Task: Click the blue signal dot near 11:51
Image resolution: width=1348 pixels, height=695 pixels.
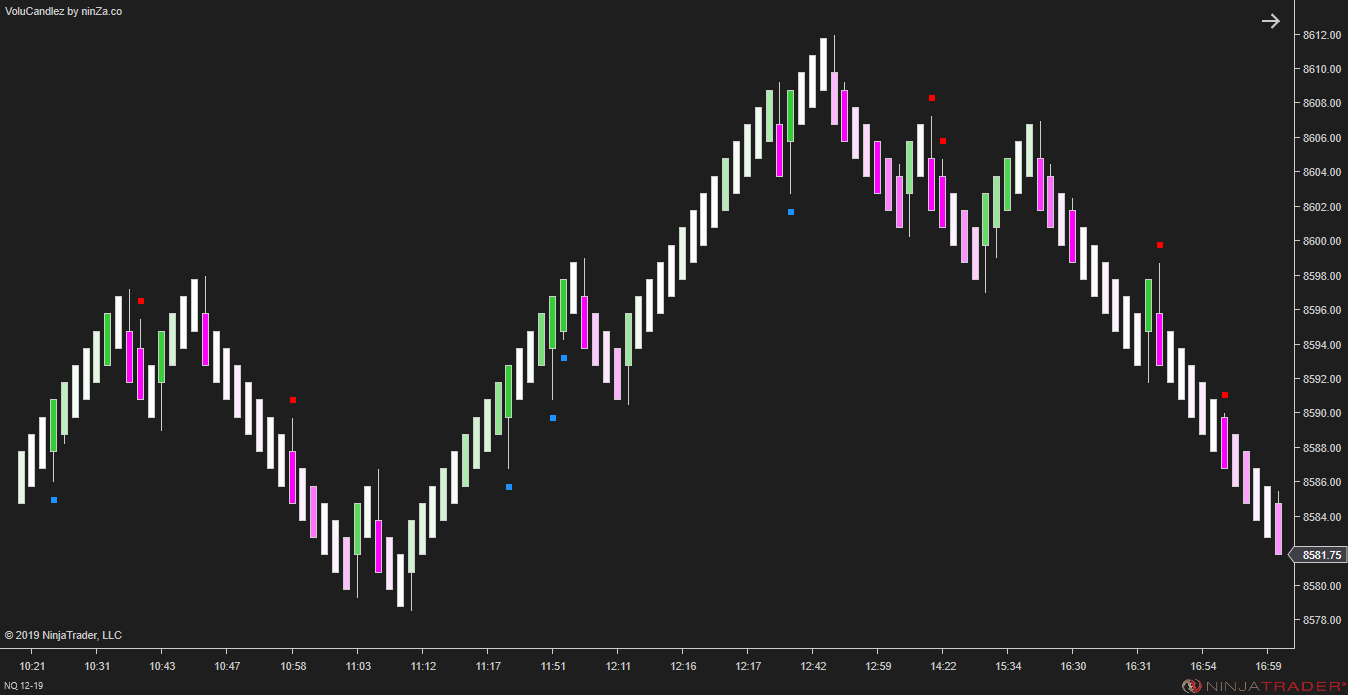Action: click(563, 356)
